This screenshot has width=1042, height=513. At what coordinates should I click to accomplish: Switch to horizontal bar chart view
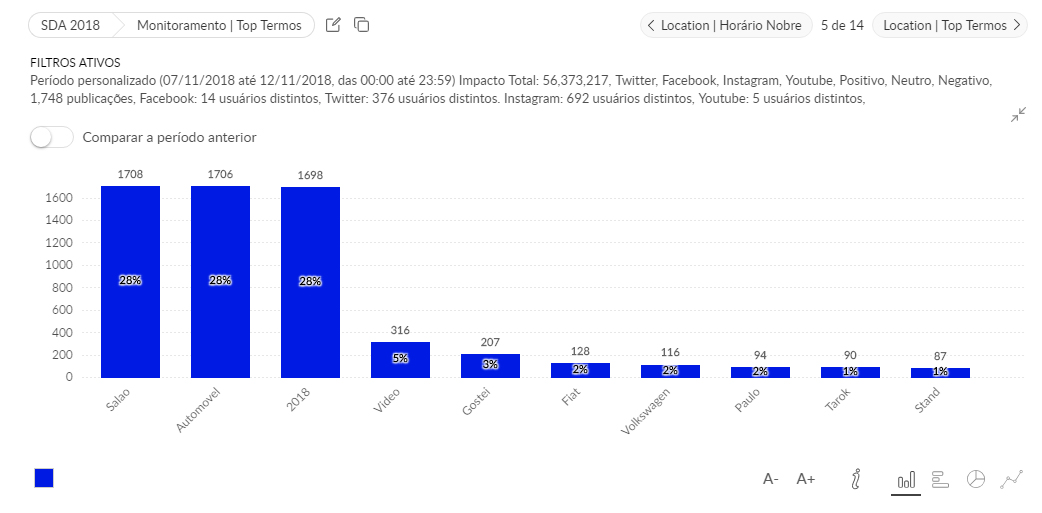pyautogui.click(x=940, y=479)
